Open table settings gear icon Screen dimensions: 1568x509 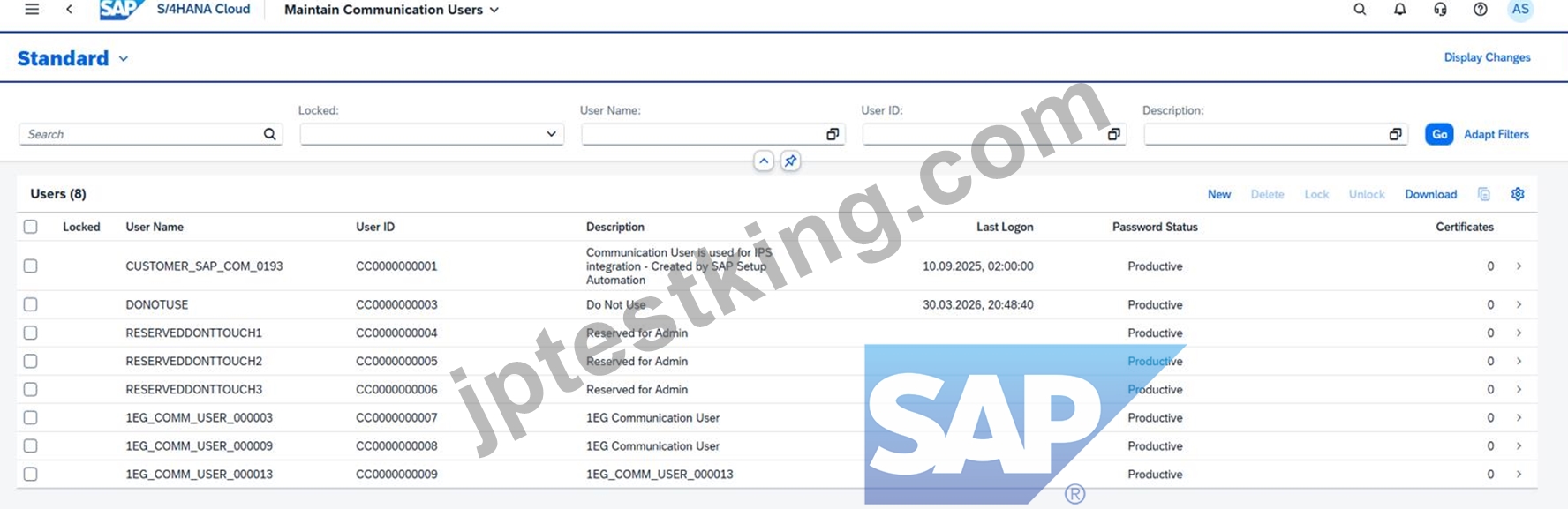coord(1518,194)
